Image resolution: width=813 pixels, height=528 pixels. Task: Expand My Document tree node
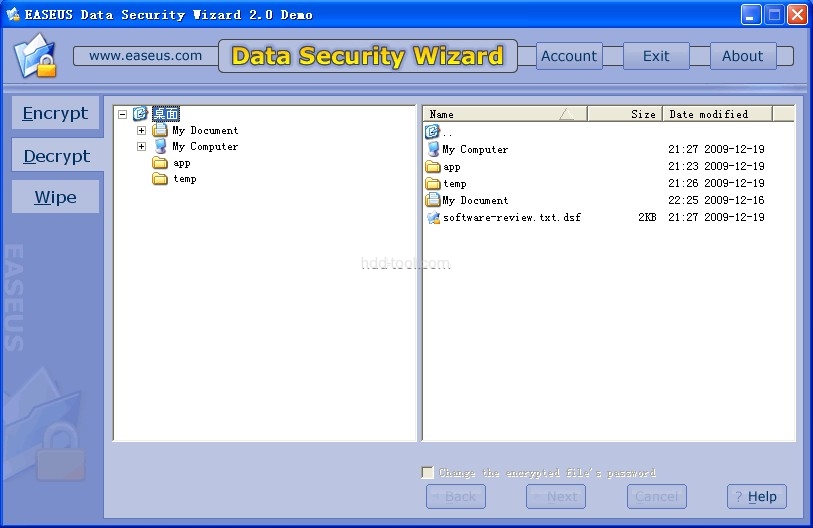(x=141, y=130)
